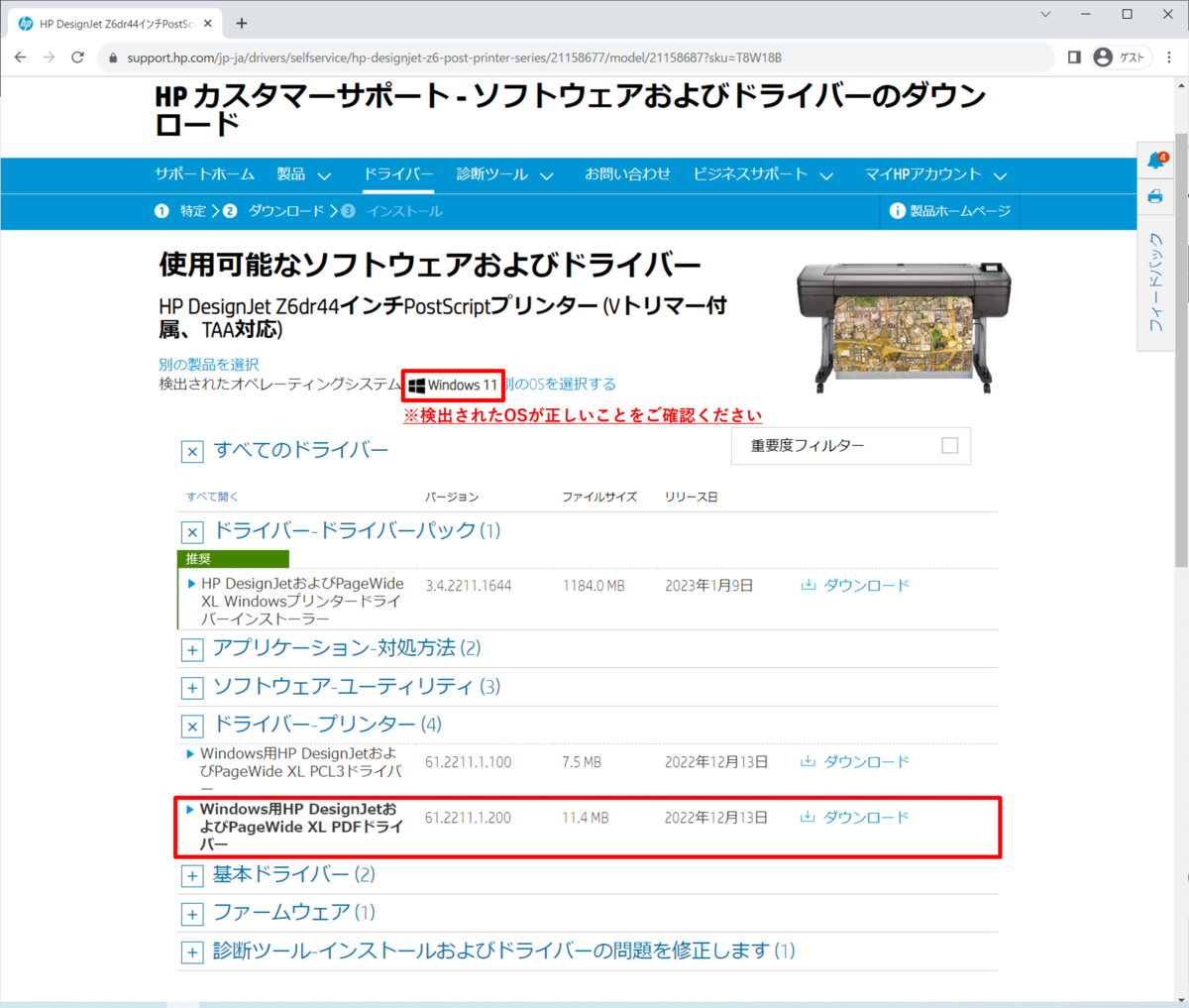
Task: Click the 別のOSを選択する link
Action: coord(561,385)
